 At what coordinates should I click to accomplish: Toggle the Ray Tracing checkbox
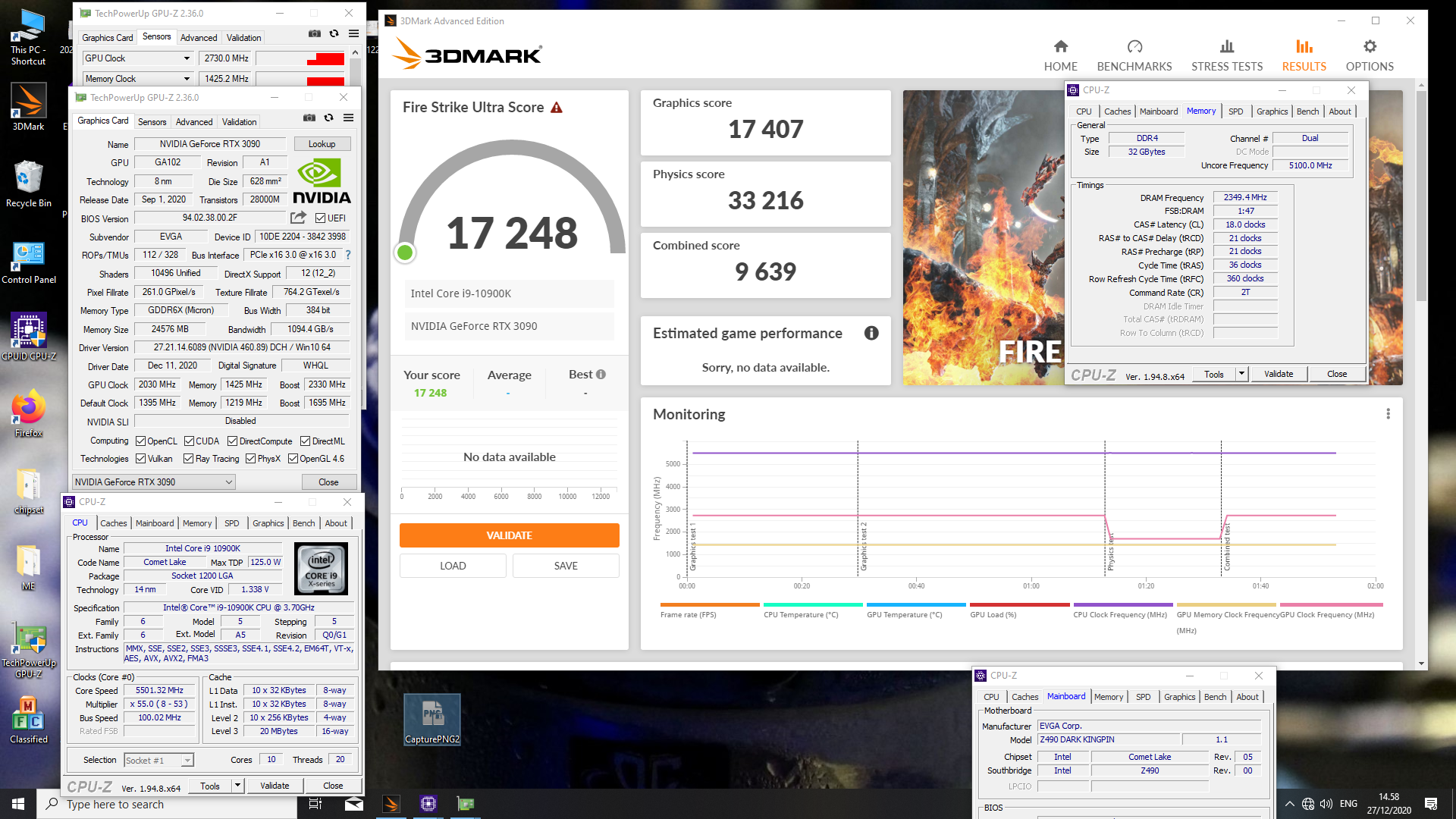[188, 459]
